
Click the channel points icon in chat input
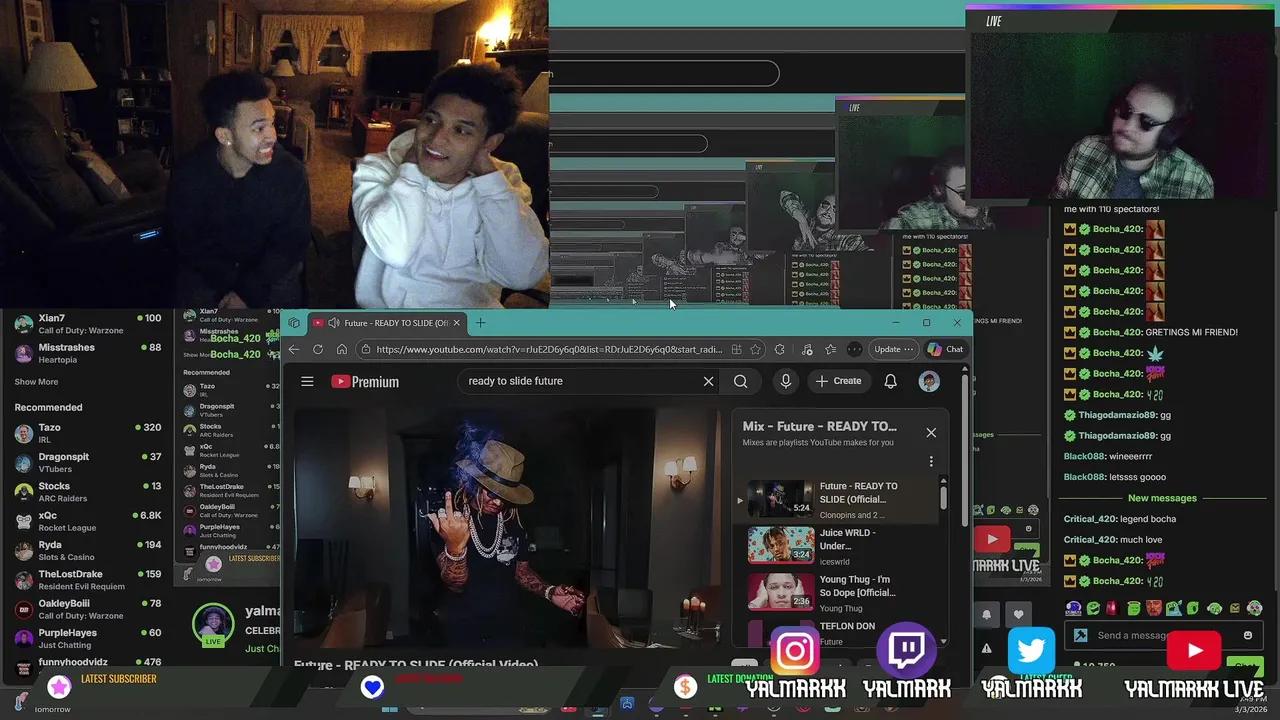pyautogui.click(x=1081, y=634)
